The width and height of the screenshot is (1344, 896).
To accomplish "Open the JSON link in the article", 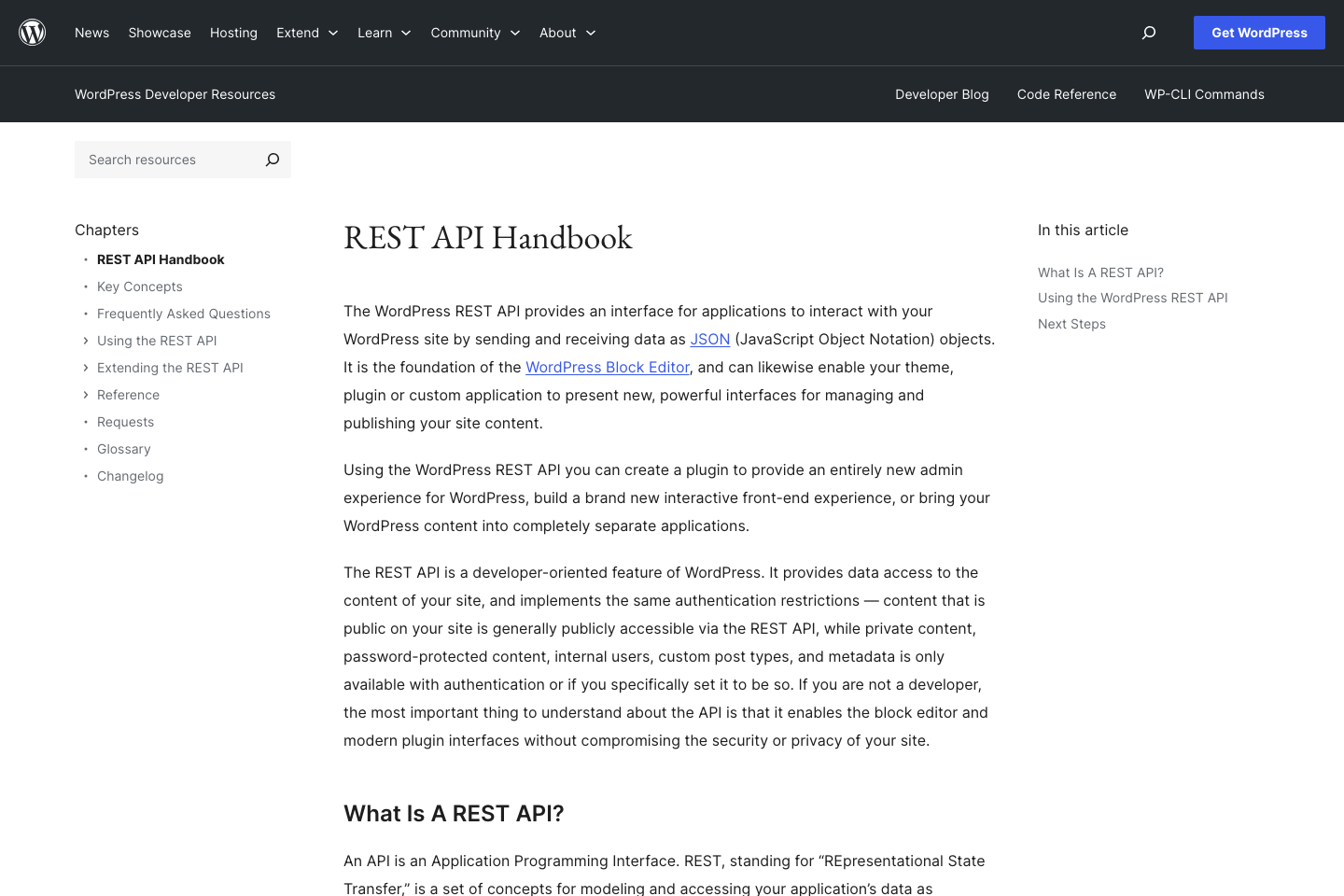I will 709,339.
